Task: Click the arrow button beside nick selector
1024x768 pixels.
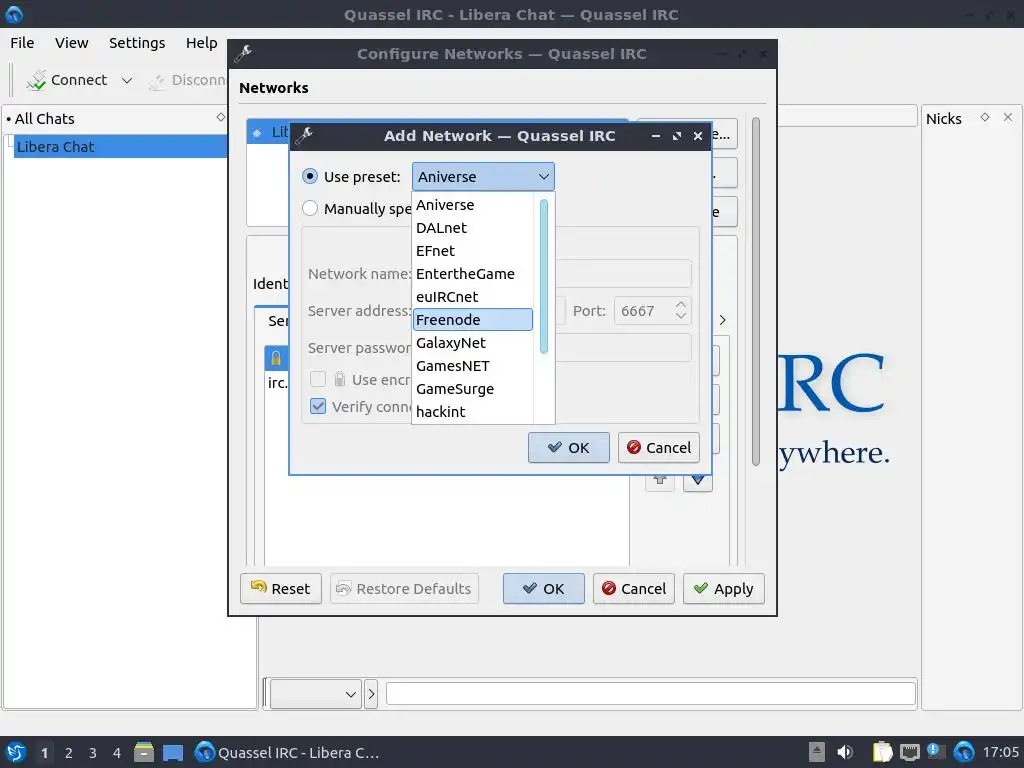Action: (x=371, y=694)
